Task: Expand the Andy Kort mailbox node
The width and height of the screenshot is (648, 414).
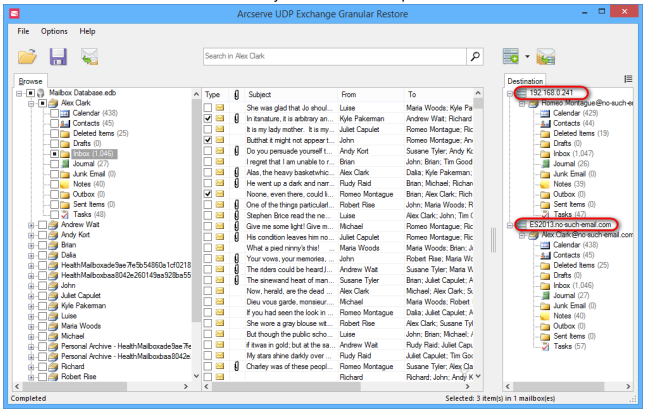Action: click(31, 235)
